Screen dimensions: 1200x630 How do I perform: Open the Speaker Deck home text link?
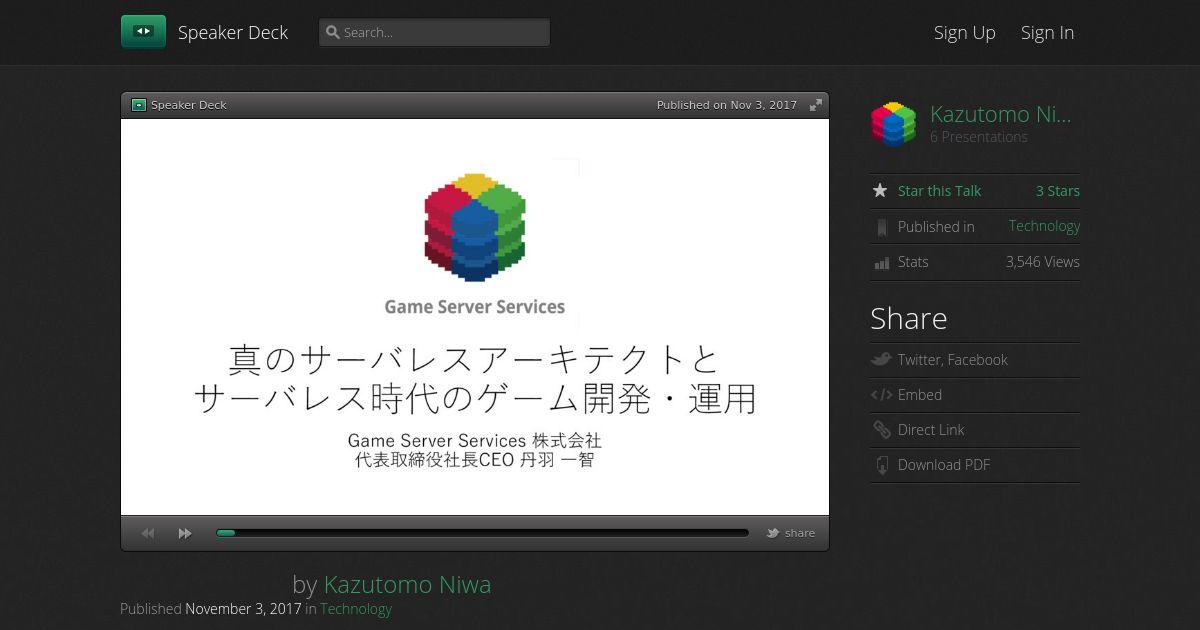point(233,32)
